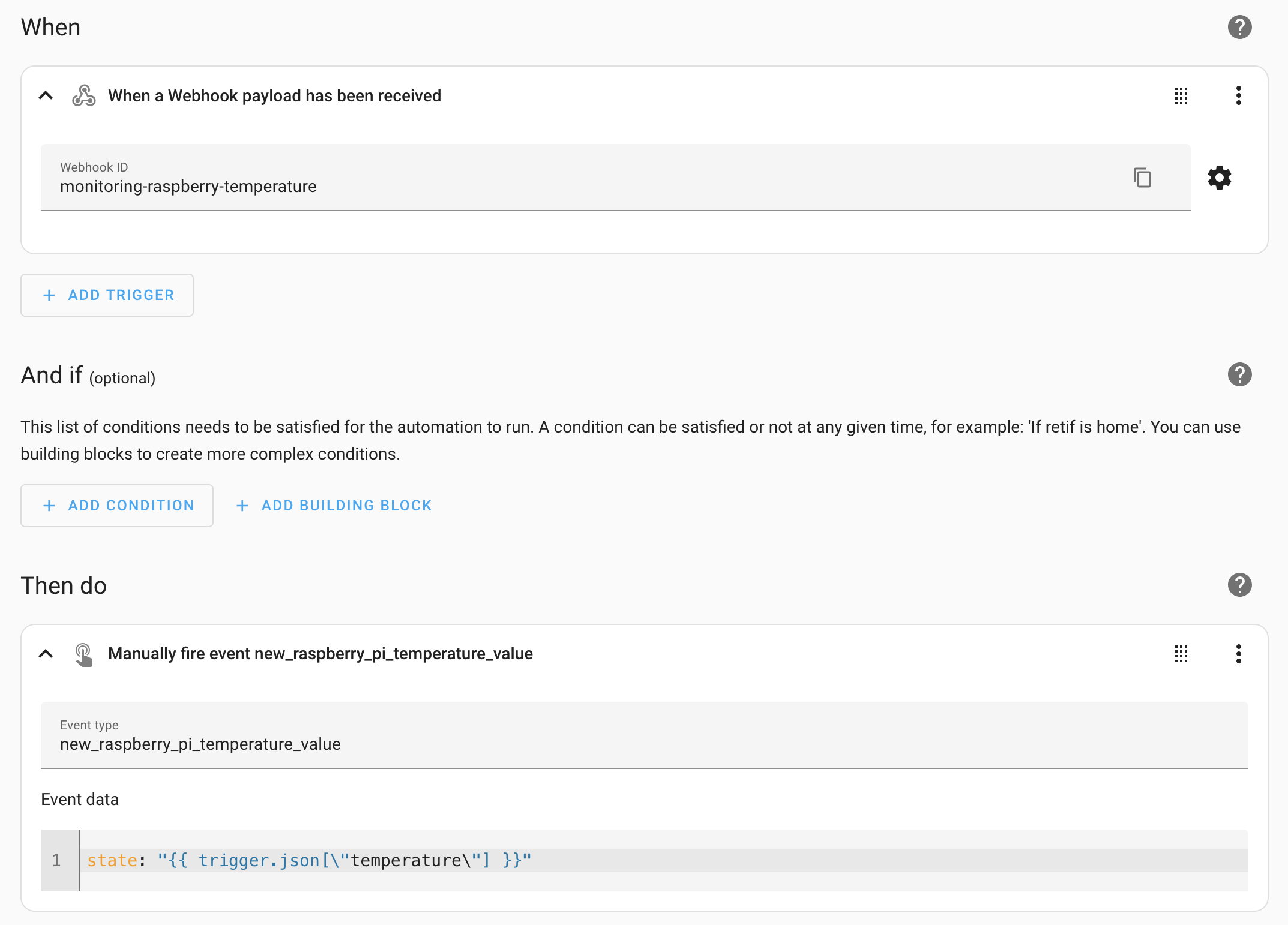The image size is (1288, 925).
Task: Open help for the When section
Action: [1239, 27]
